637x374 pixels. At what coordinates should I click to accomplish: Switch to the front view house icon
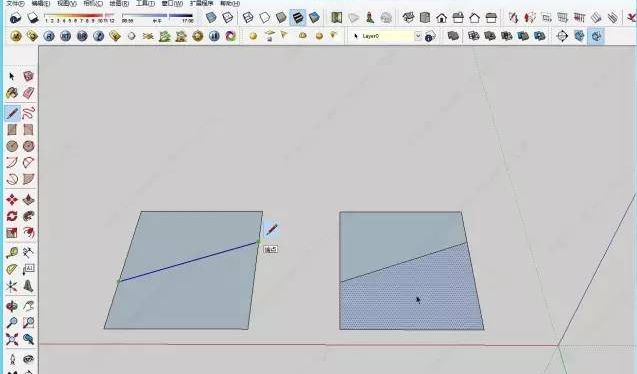coord(442,18)
